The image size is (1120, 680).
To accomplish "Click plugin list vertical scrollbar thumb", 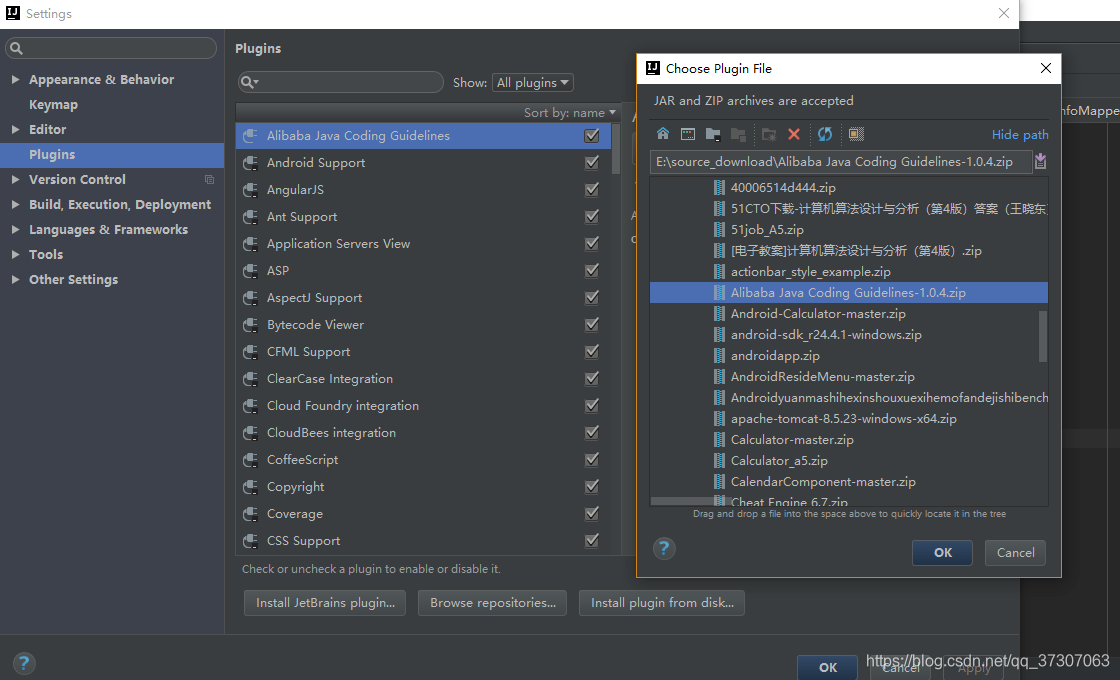I will click(x=616, y=149).
